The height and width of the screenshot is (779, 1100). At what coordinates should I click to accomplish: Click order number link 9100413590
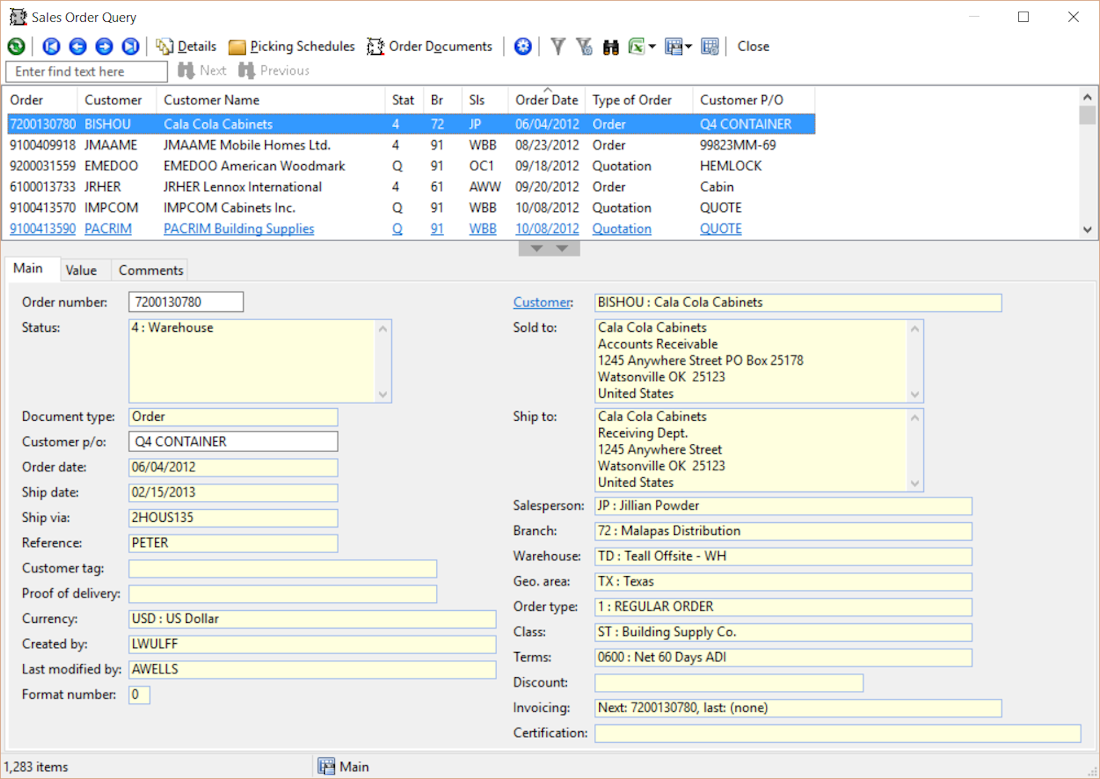pos(43,229)
